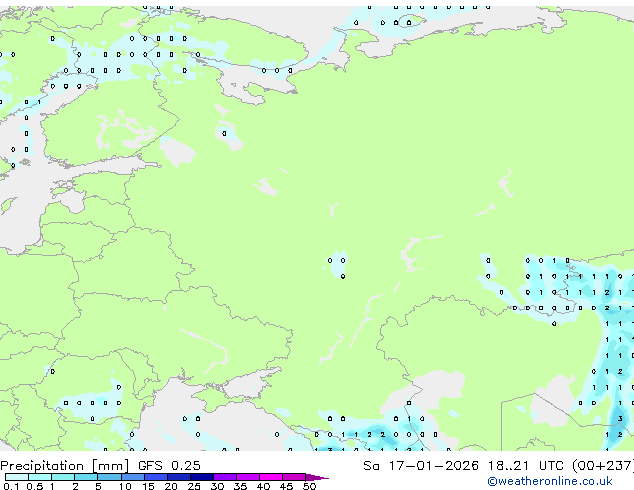Click the '0.5' legend scale value
634x490 pixels.
click(x=35, y=486)
